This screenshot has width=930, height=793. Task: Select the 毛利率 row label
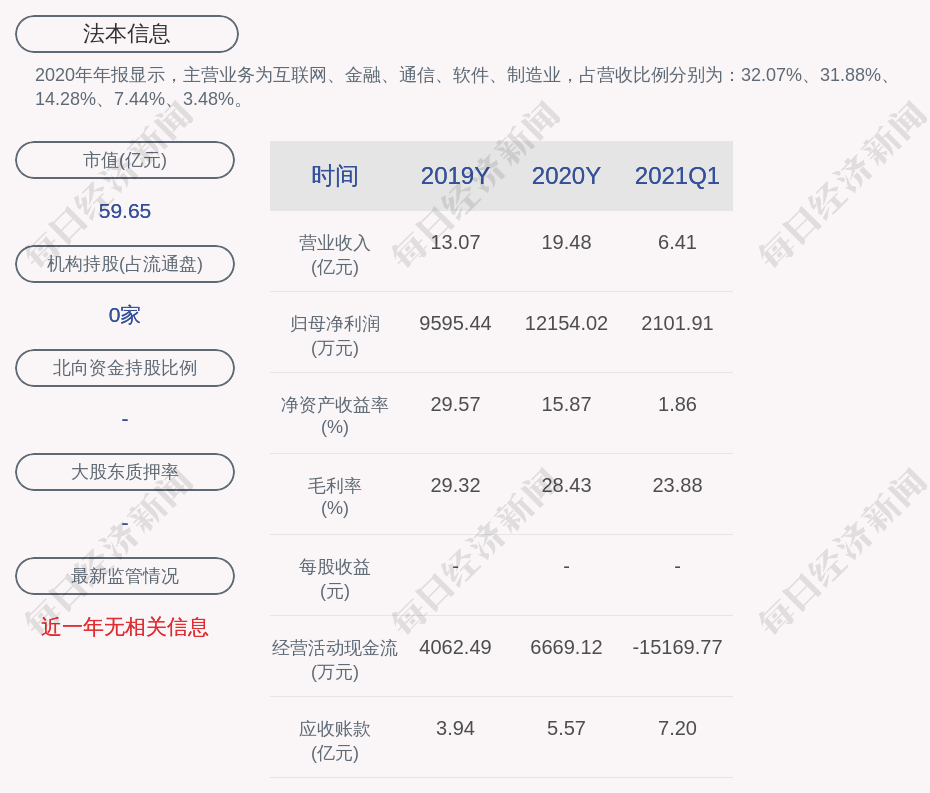[334, 496]
